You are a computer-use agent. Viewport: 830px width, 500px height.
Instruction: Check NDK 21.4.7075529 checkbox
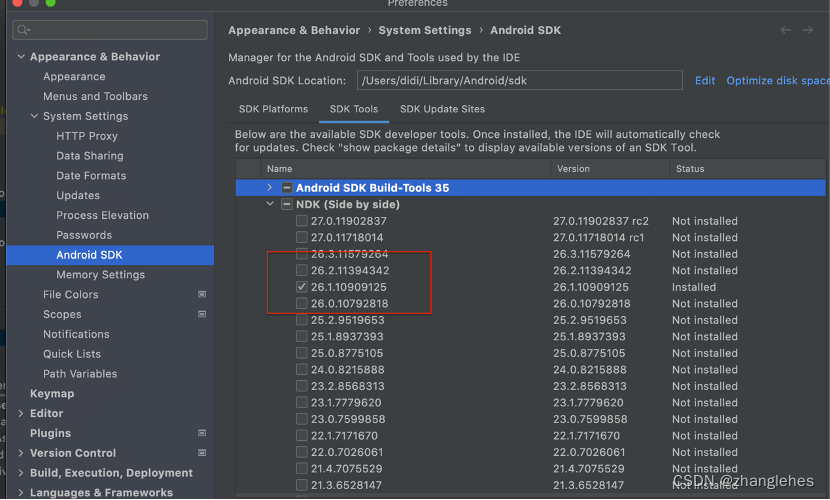pos(302,468)
